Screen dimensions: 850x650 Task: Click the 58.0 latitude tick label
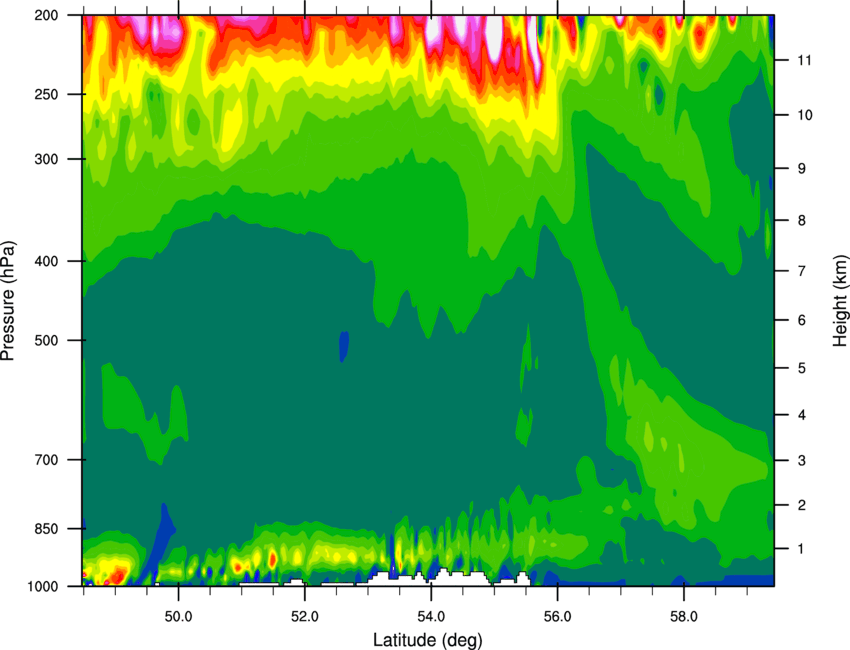tap(684, 617)
